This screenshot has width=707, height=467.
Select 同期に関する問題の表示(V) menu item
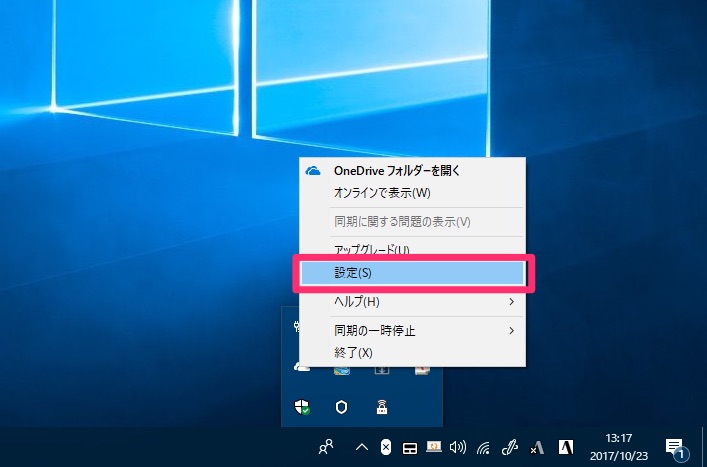coord(413,222)
